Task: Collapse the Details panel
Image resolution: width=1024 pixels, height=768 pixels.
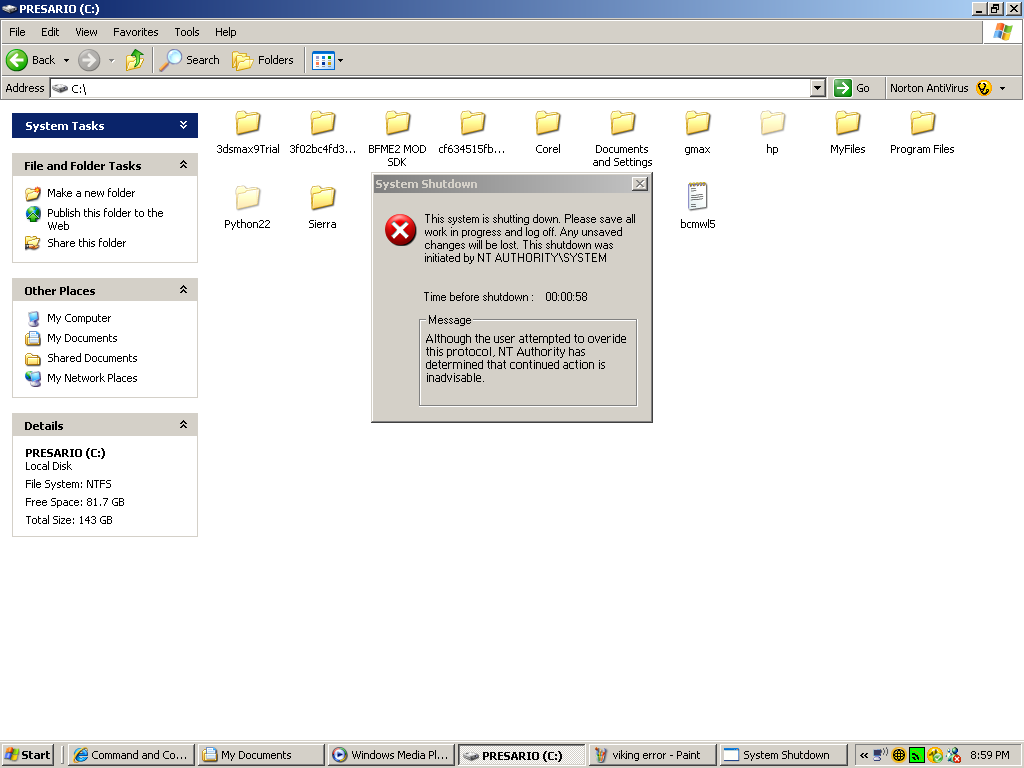Action: pos(183,425)
